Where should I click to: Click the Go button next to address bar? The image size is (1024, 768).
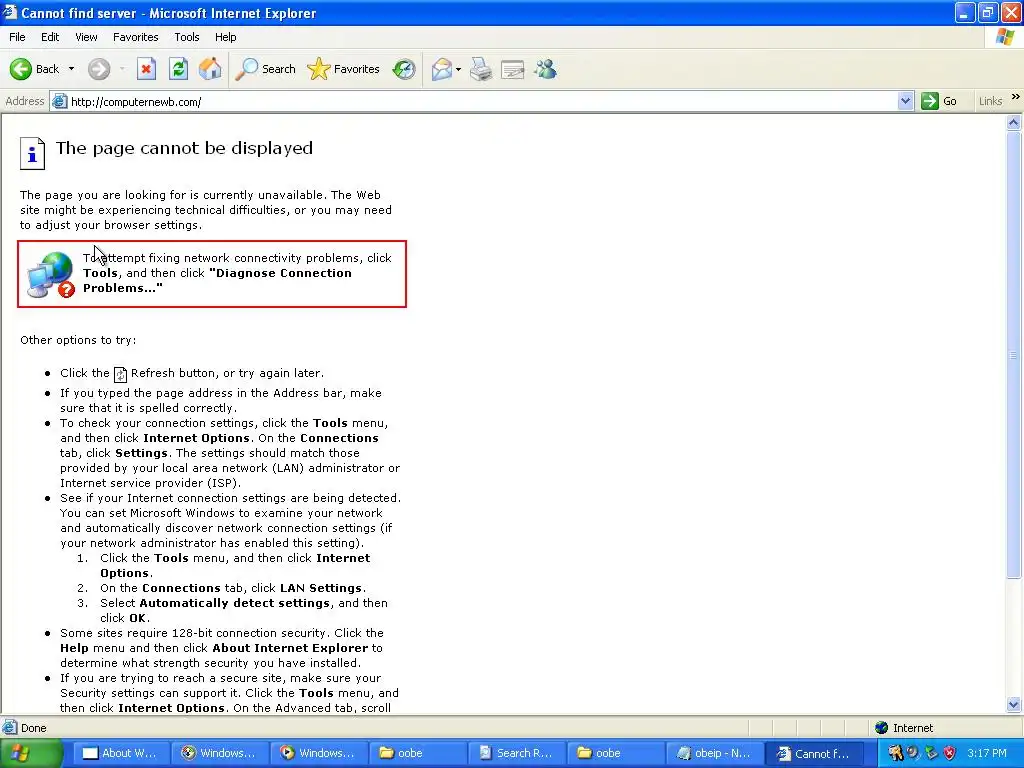pyautogui.click(x=939, y=101)
